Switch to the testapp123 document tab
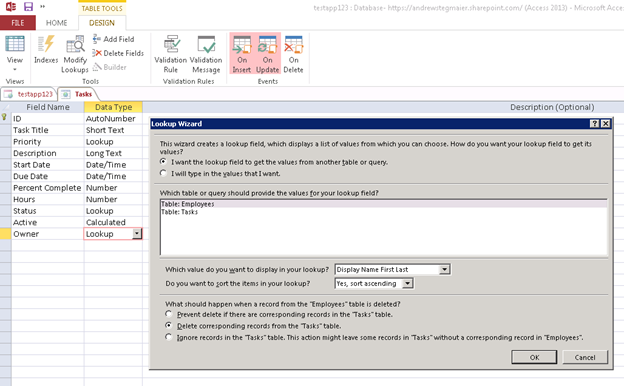Viewport: 624px width, 386px height. [x=29, y=94]
